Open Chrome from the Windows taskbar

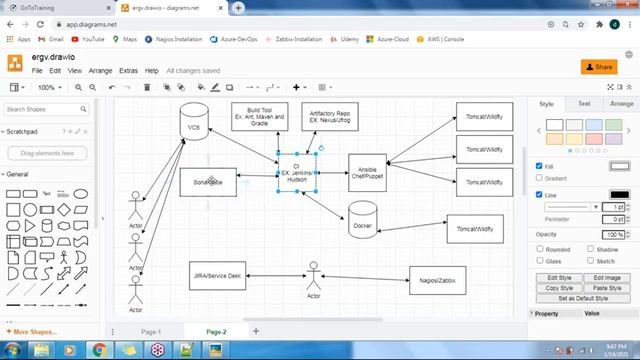(x=99, y=350)
